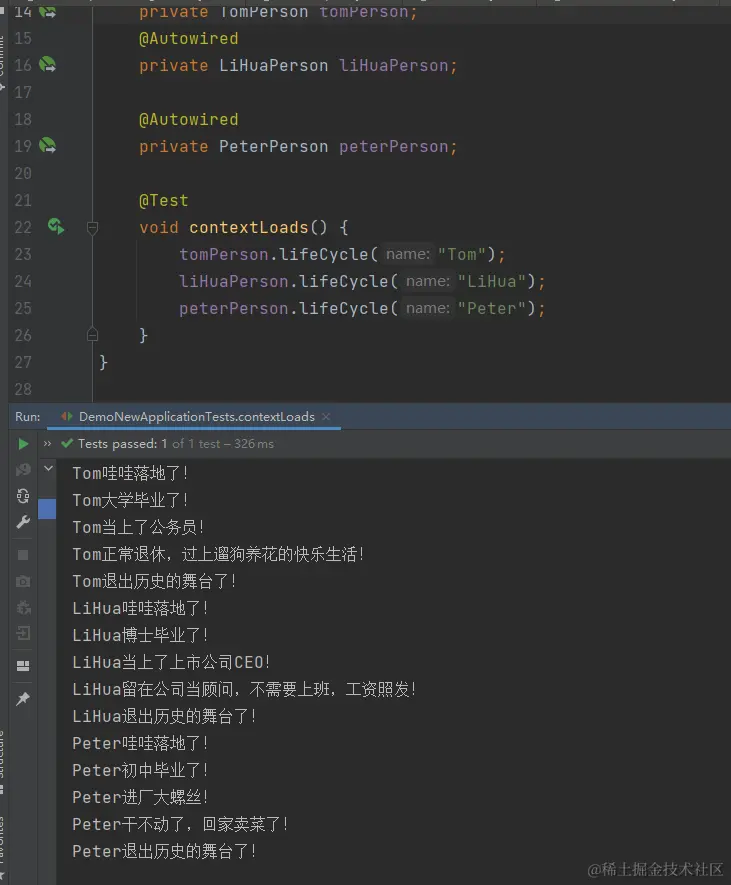Click line number 23 in gutter
Image resolution: width=731 pixels, height=885 pixels.
coord(23,255)
